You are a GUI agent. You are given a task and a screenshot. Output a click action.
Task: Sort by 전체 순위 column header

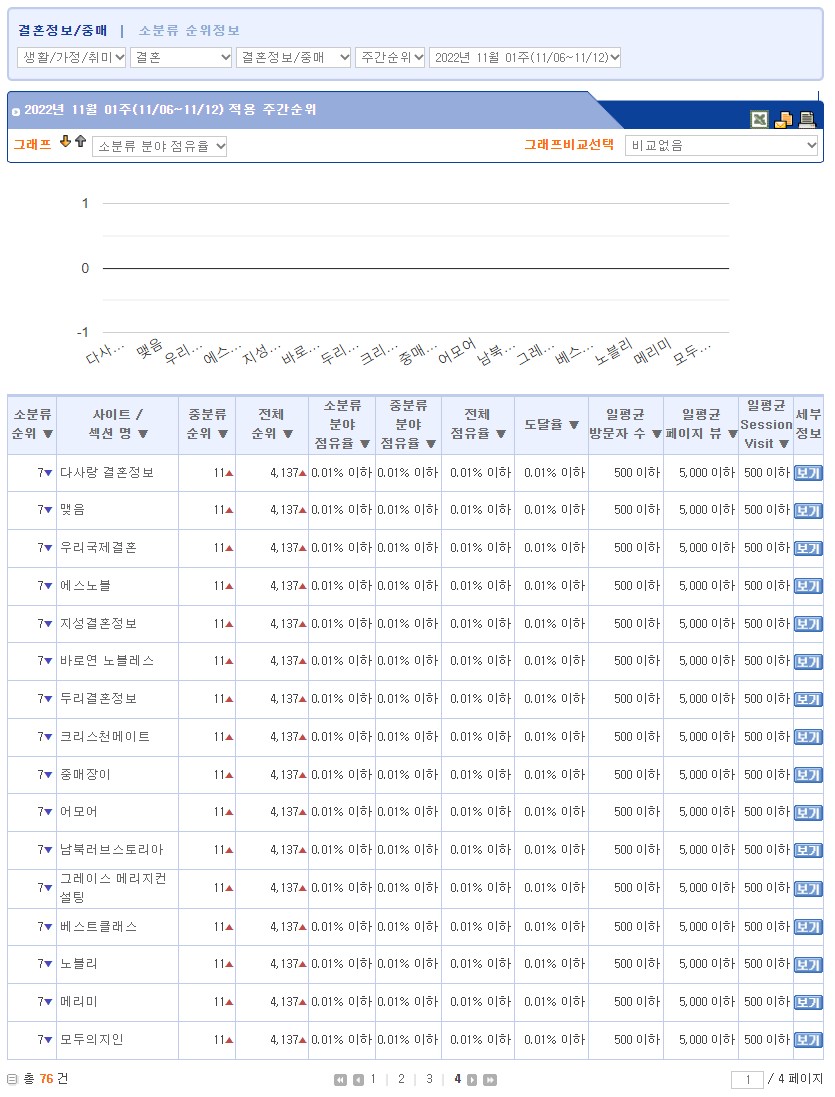pos(271,424)
